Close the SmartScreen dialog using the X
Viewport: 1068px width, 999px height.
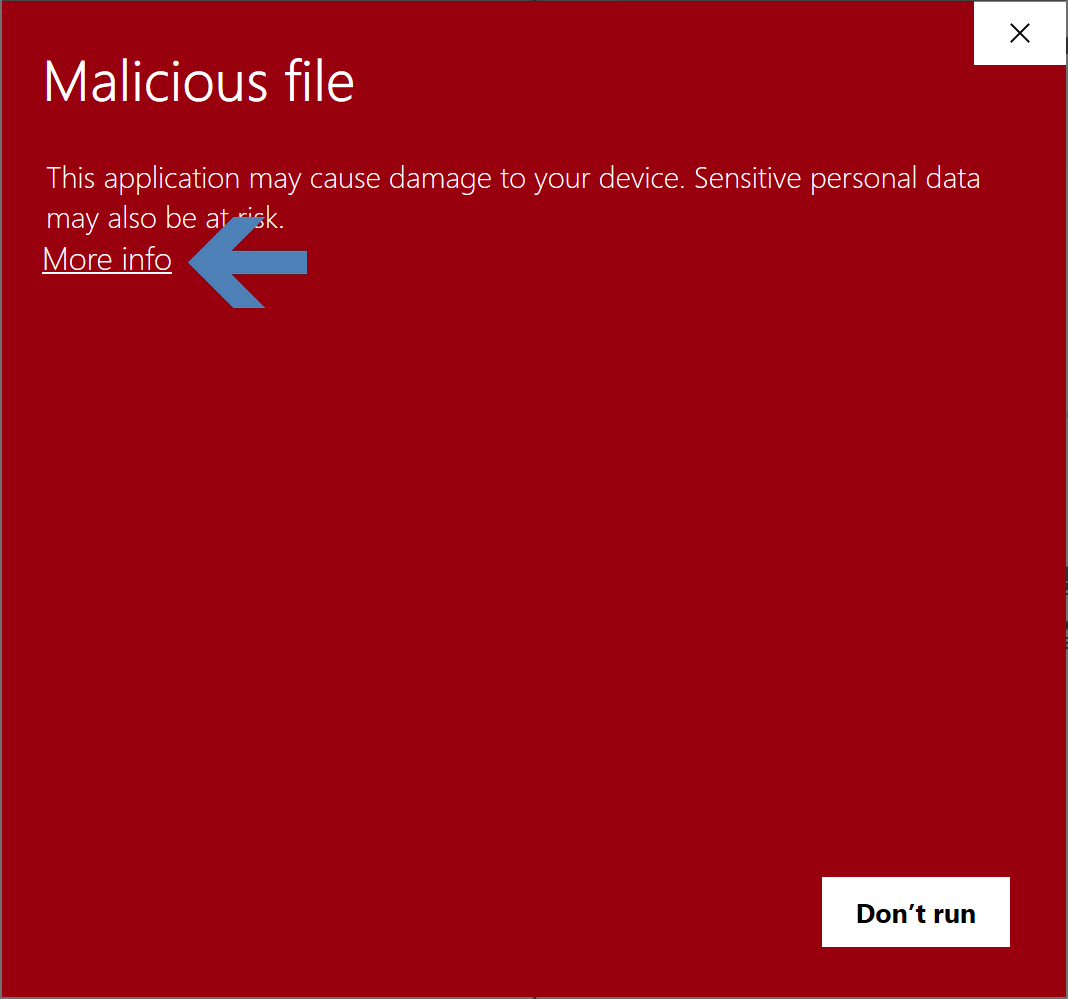pos(1019,33)
